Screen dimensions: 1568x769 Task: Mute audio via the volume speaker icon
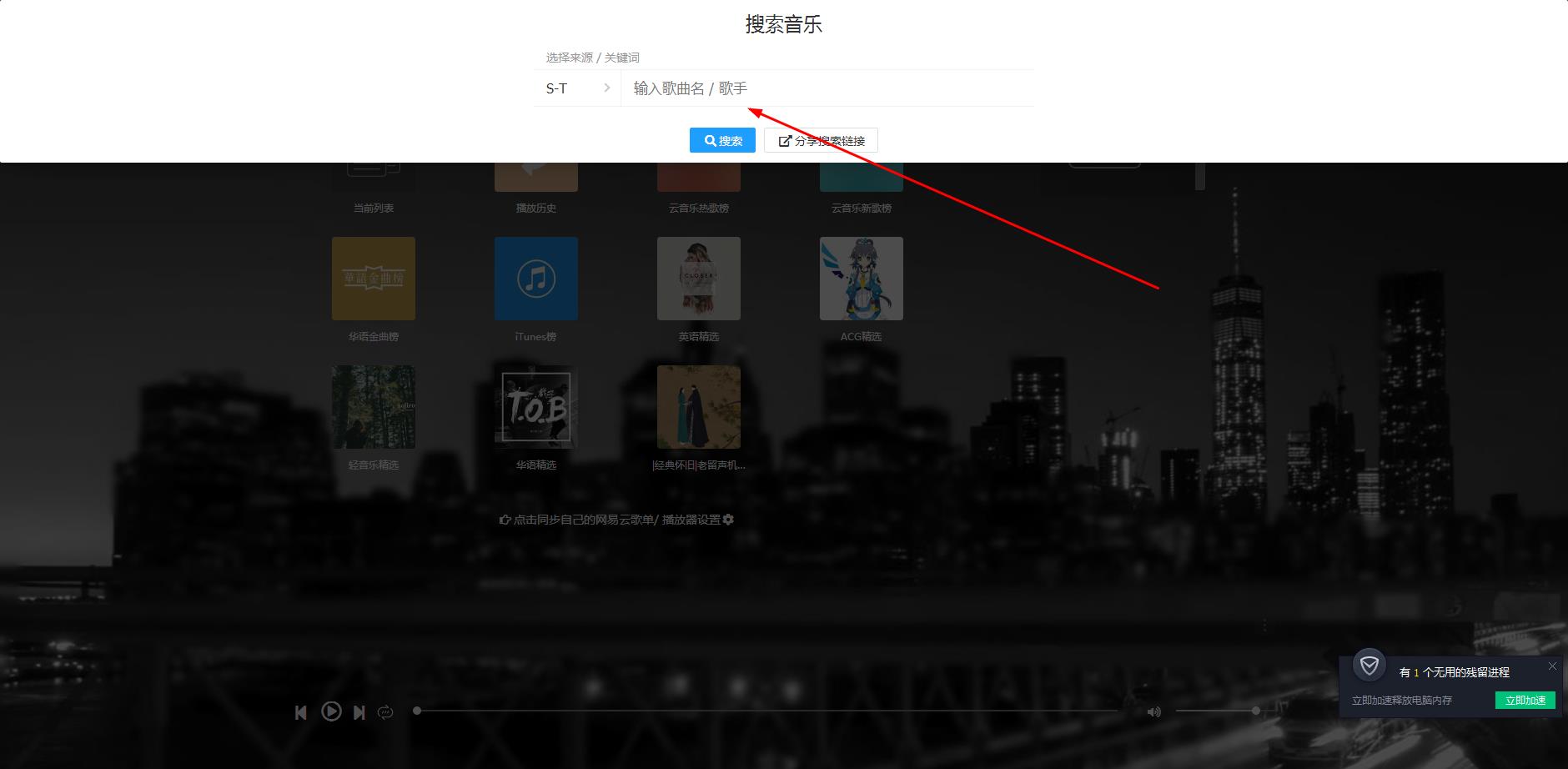pos(1155,711)
